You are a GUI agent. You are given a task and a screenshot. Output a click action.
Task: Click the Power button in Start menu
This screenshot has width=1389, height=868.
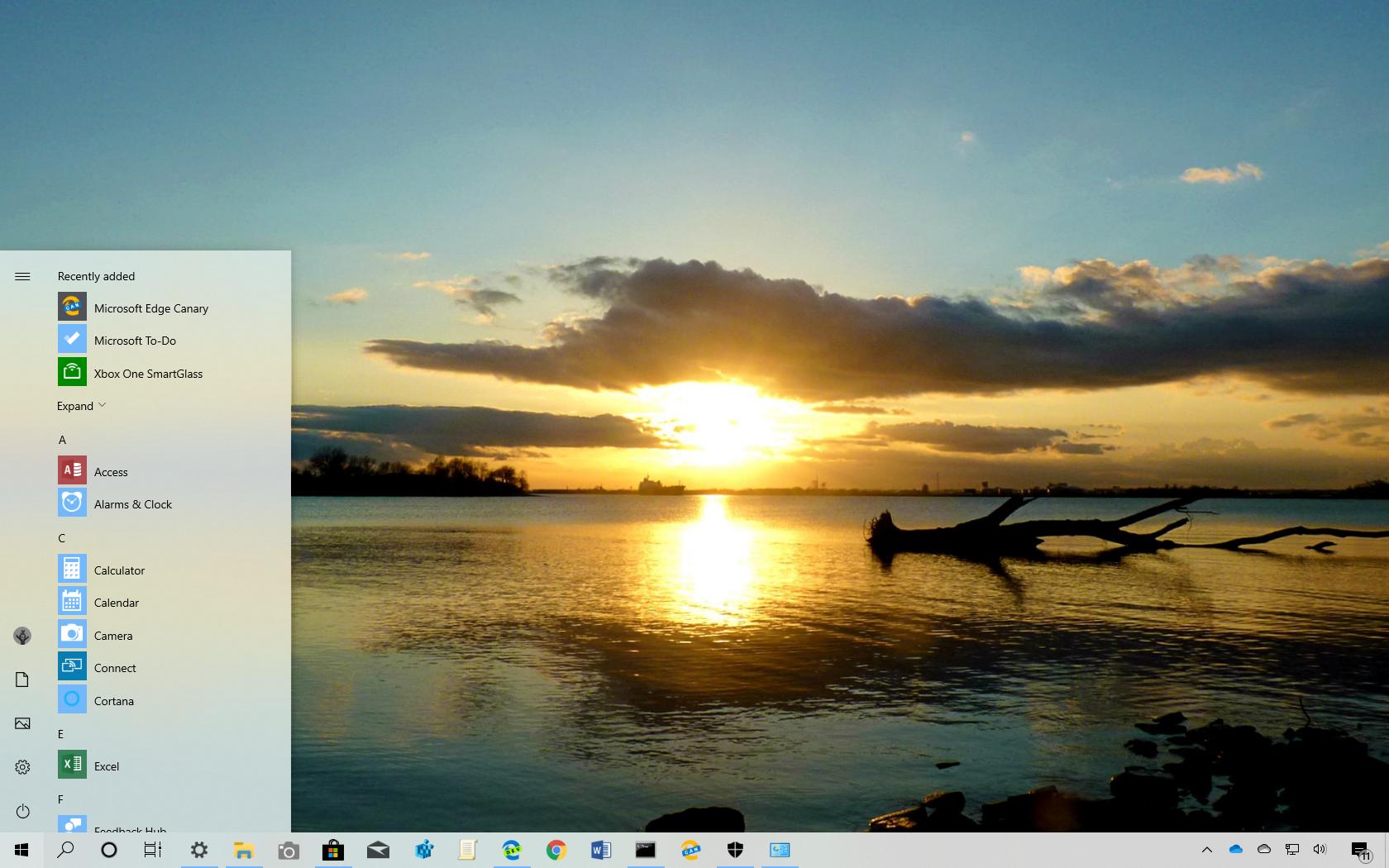(22, 812)
